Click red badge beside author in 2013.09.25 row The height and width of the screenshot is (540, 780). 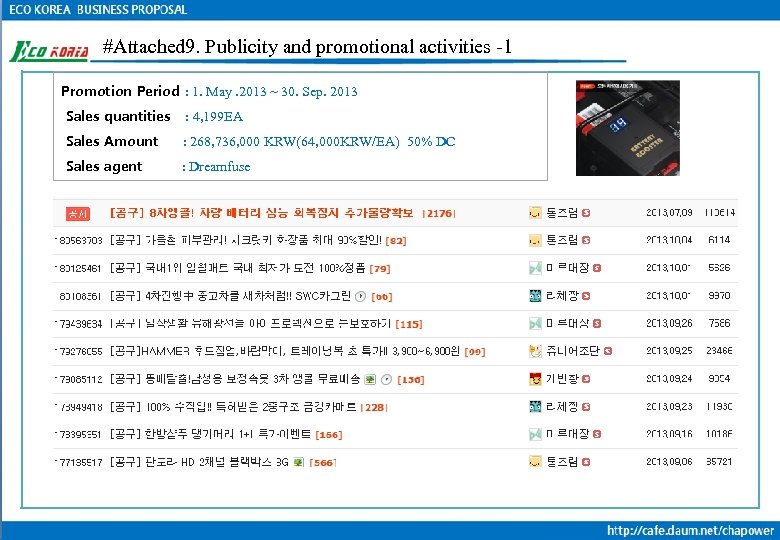[x=608, y=351]
